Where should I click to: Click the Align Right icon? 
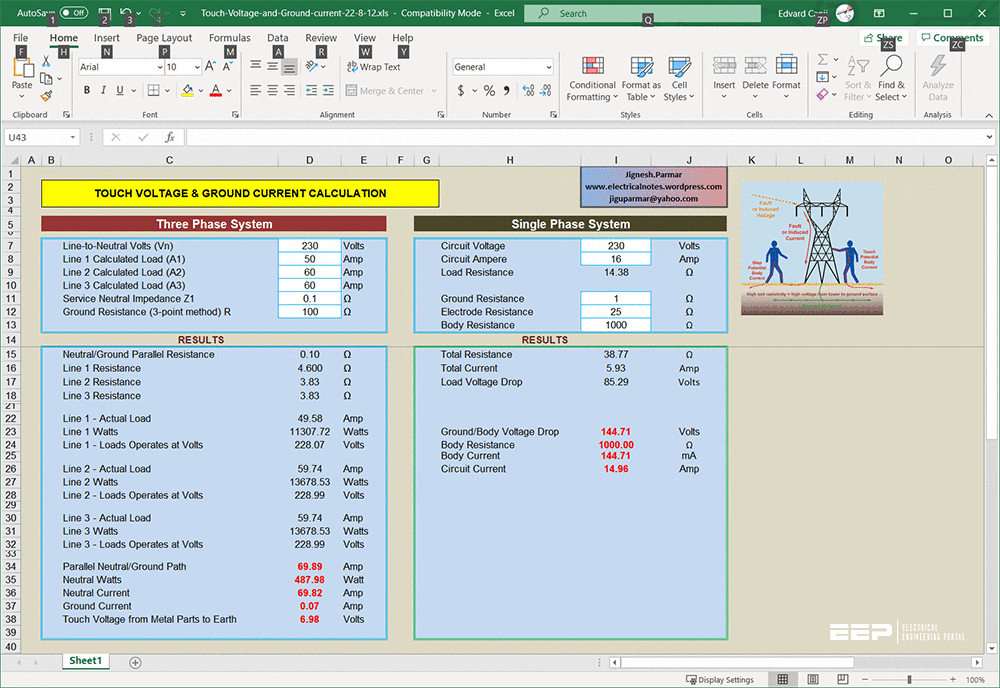tap(290, 91)
